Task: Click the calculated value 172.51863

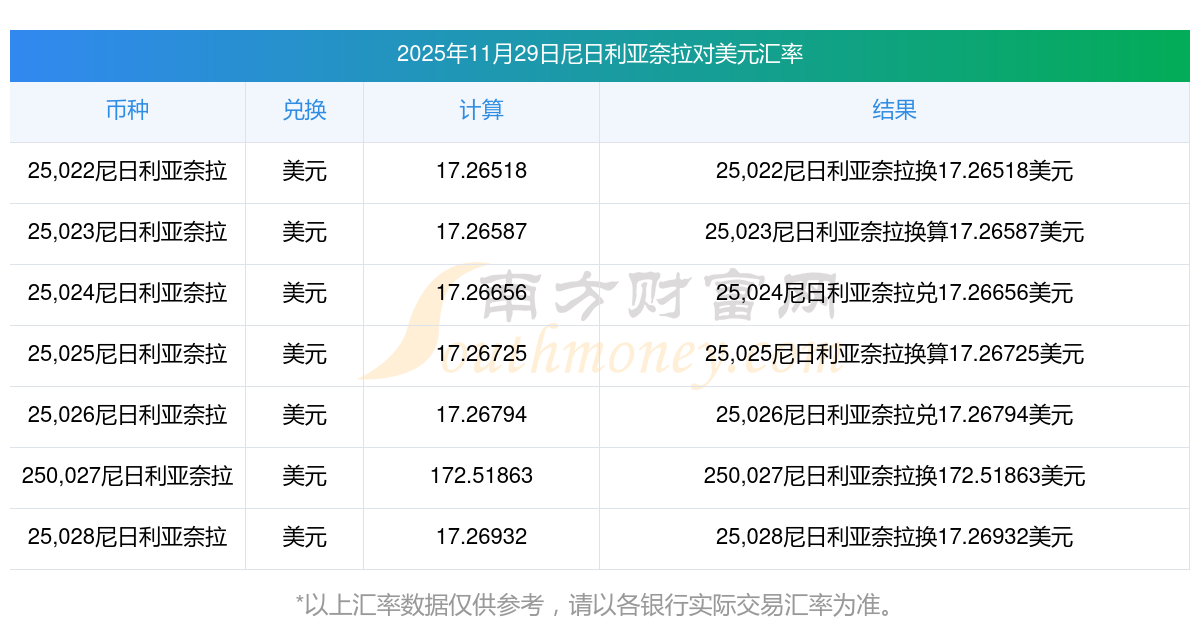Action: pos(481,477)
